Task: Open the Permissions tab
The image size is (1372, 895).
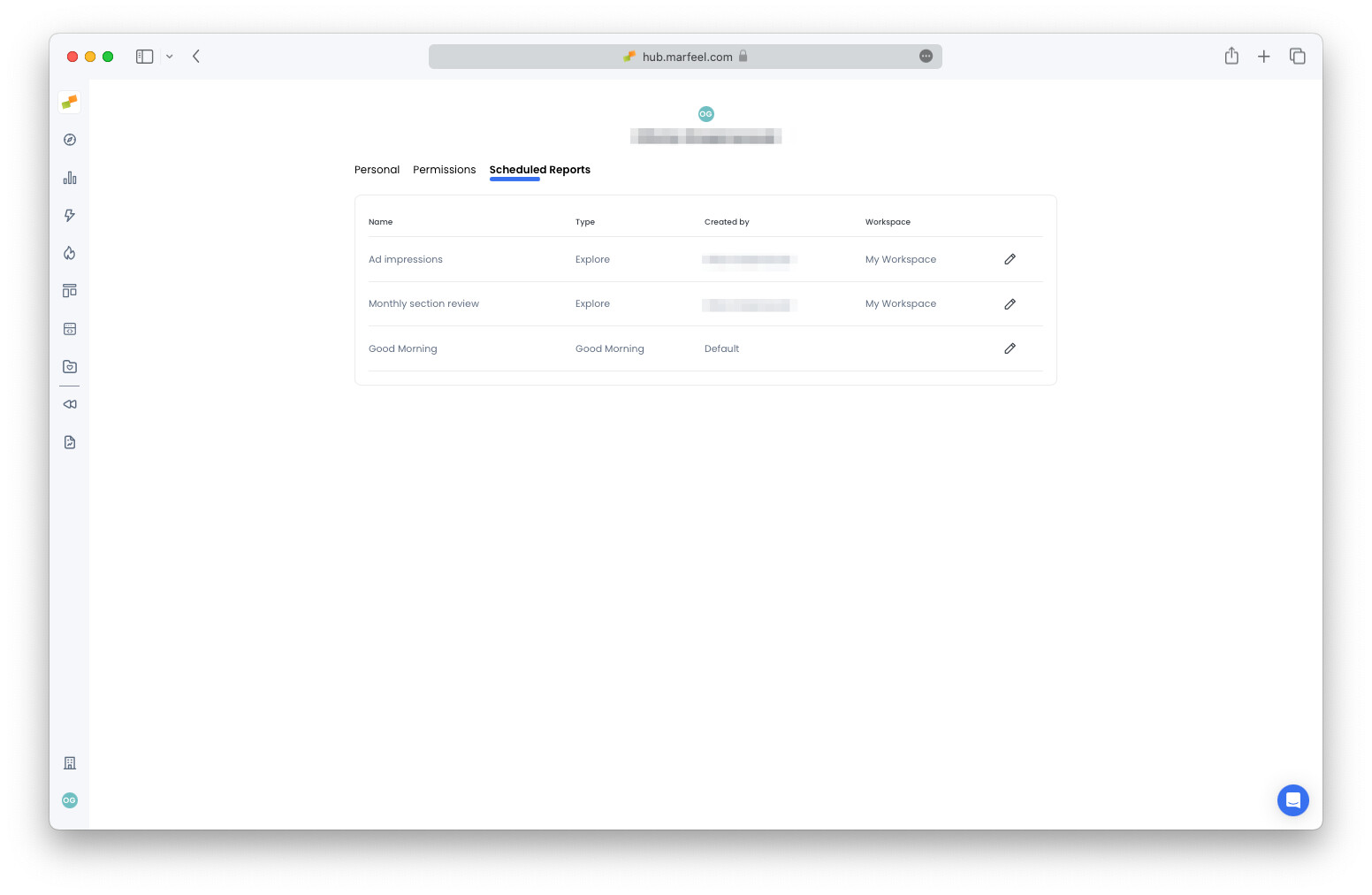Action: [x=444, y=169]
